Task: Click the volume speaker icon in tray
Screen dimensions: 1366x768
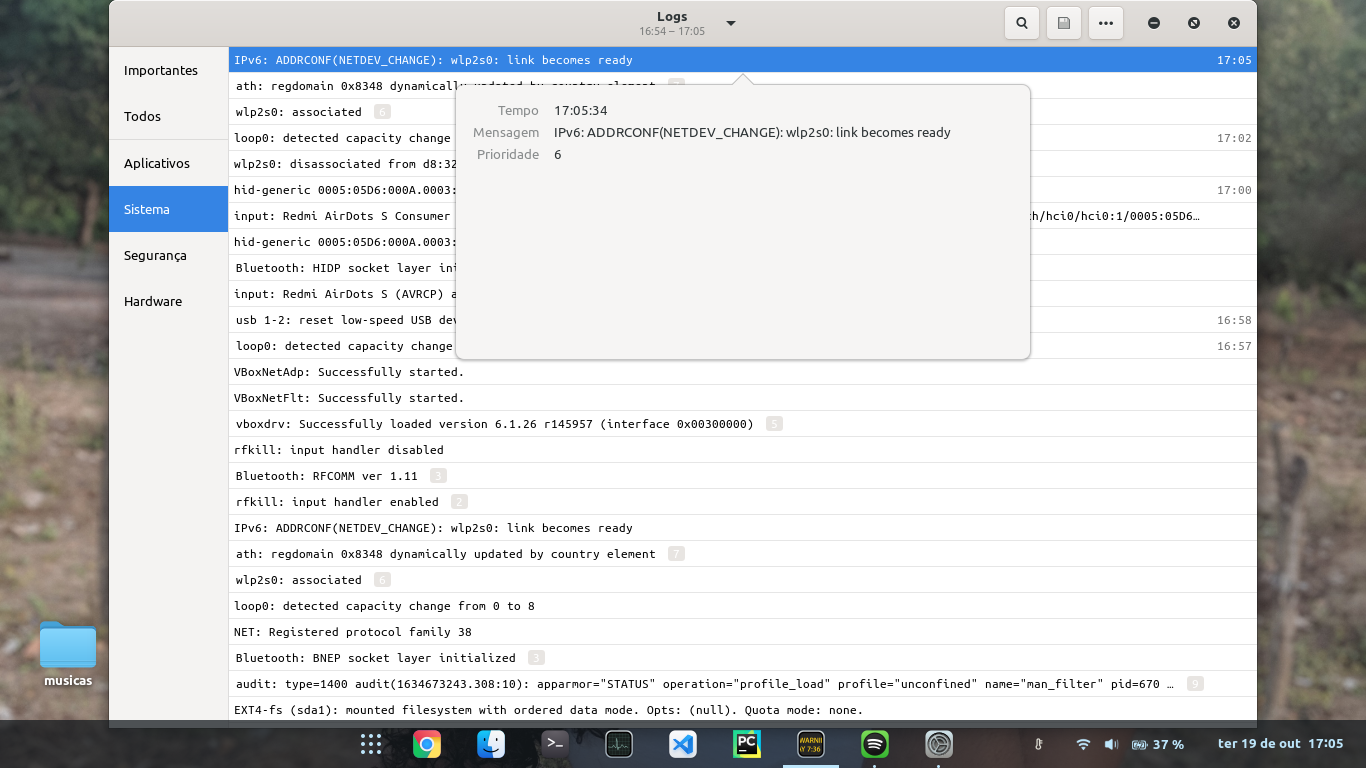Action: click(x=1110, y=744)
